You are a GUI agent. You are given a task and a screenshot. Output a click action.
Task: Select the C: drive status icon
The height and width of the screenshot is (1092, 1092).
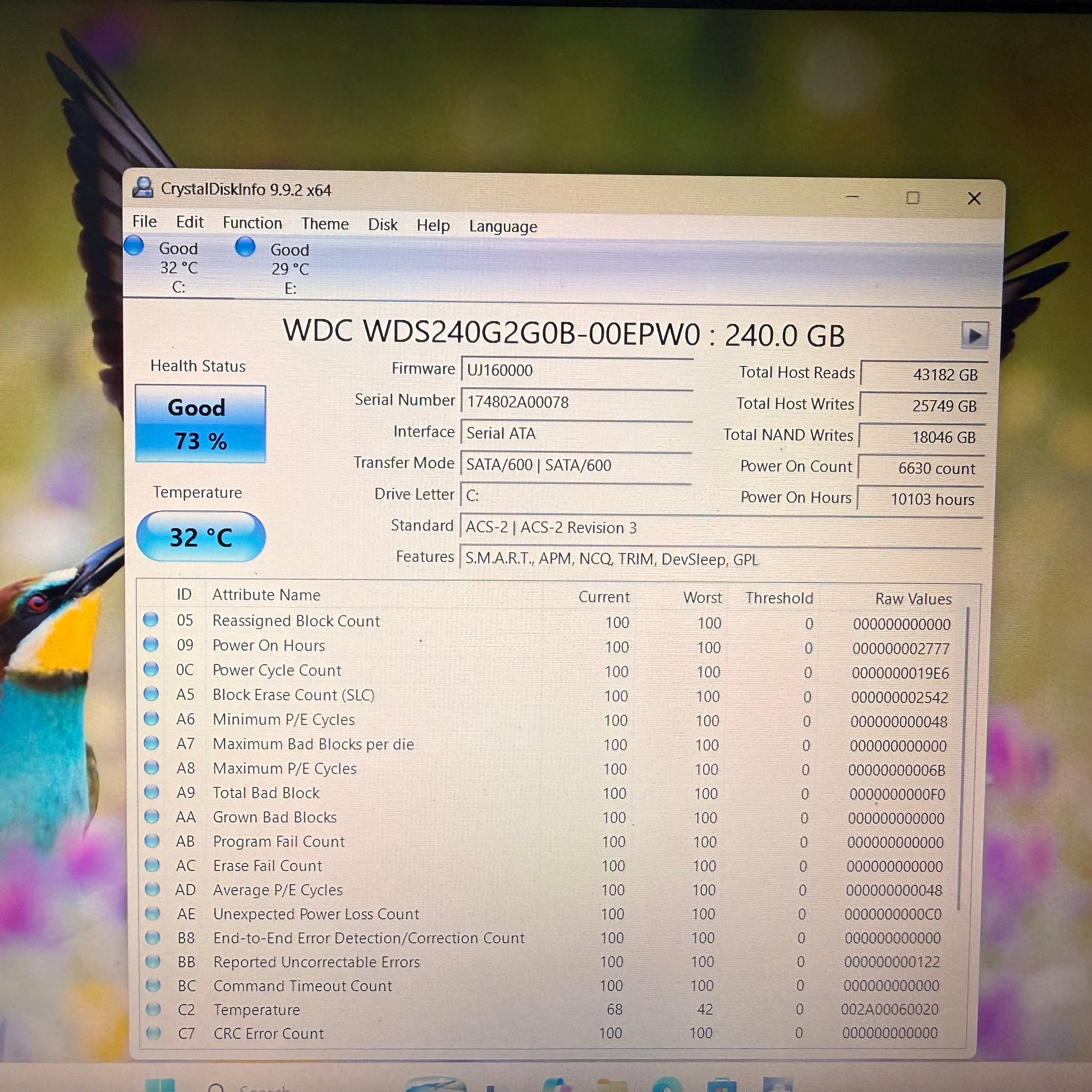point(134,245)
